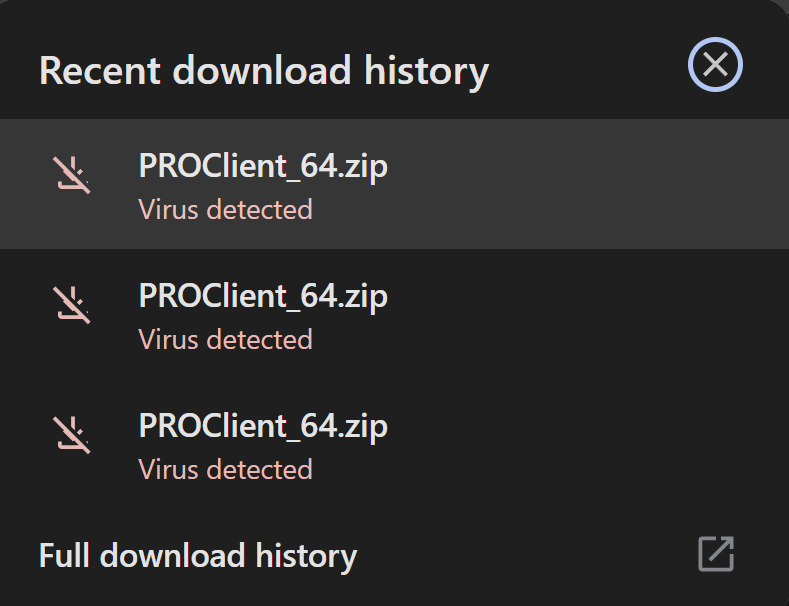
Task: Click the top PROClient_64.zip filename
Action: [x=263, y=166]
